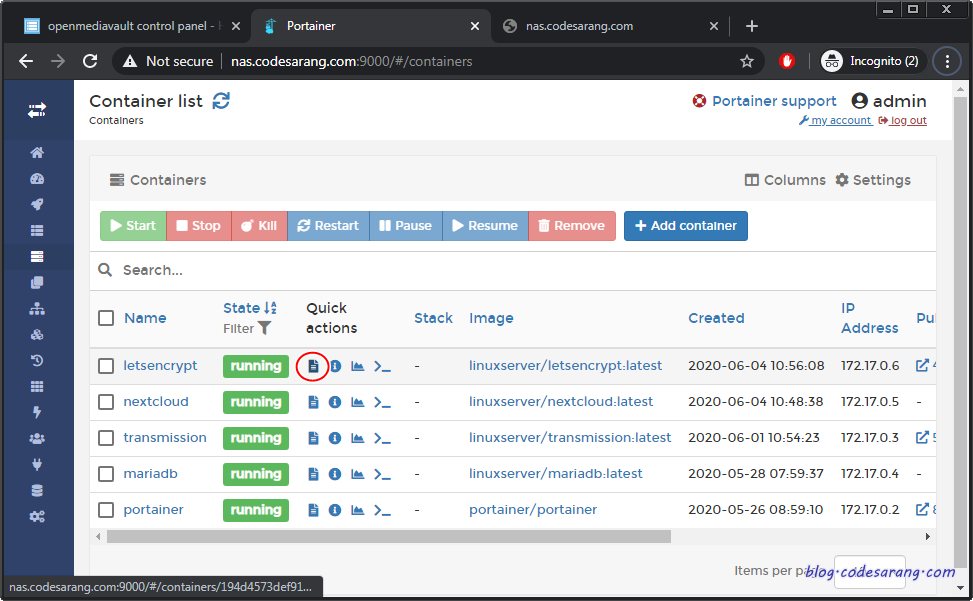Open the Columns chooser
The image size is (973, 601).
(x=785, y=180)
